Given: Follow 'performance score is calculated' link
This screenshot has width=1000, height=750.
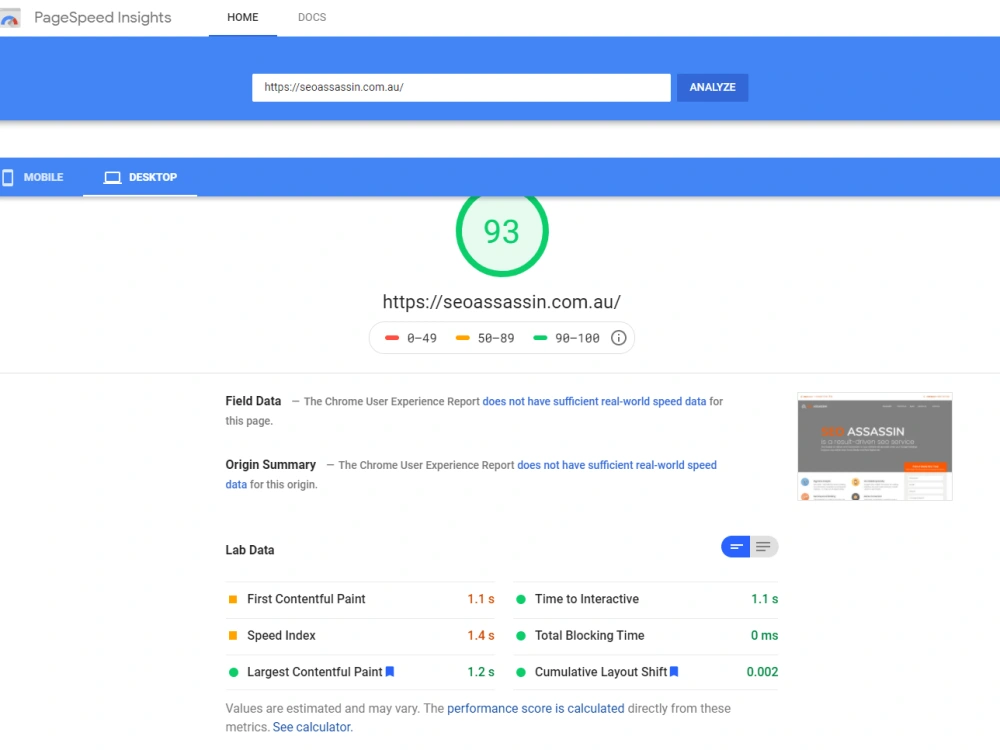Looking at the screenshot, I should point(536,709).
